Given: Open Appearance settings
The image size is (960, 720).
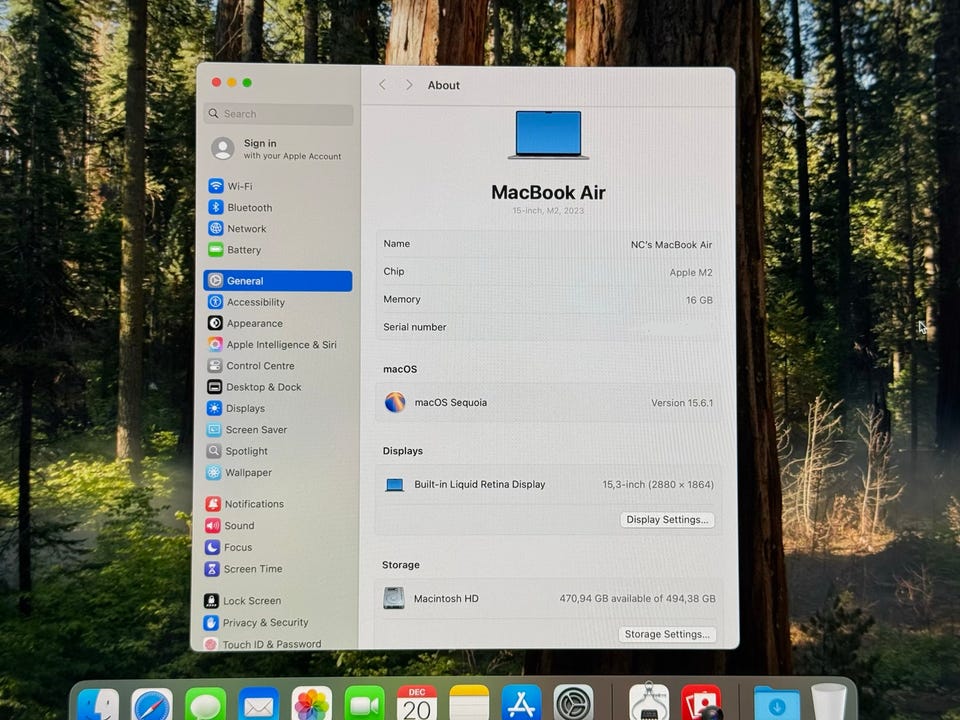Looking at the screenshot, I should point(245,323).
